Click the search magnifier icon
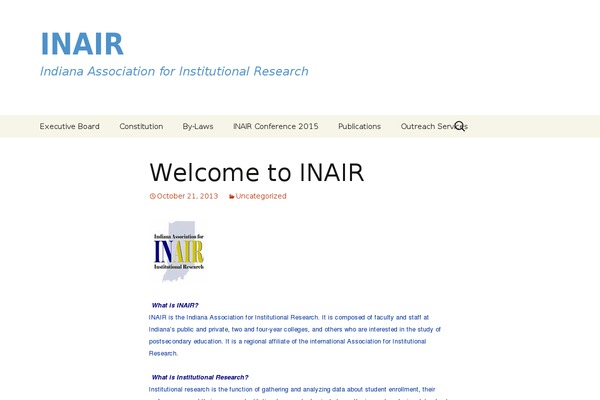600x400 pixels. [x=460, y=126]
